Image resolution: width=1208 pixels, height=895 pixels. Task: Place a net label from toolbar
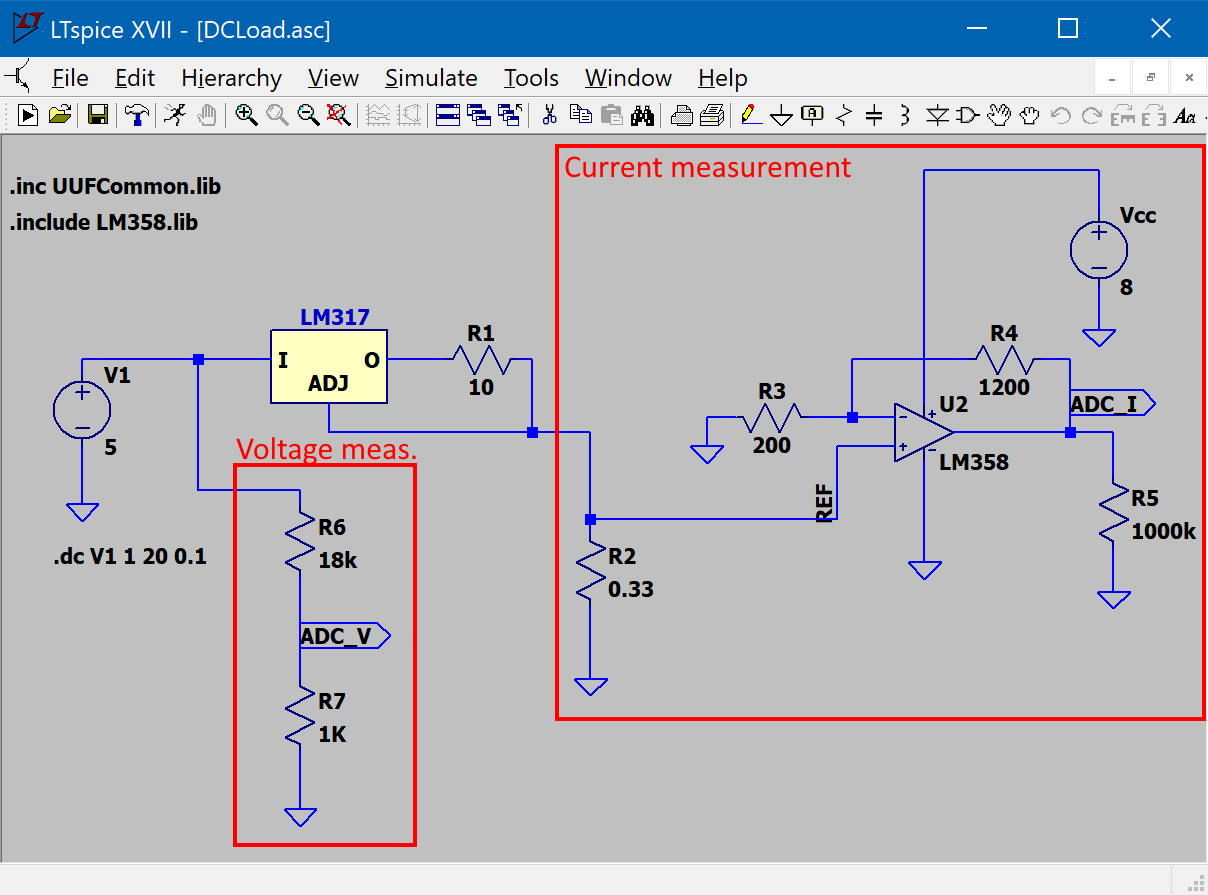tap(813, 115)
